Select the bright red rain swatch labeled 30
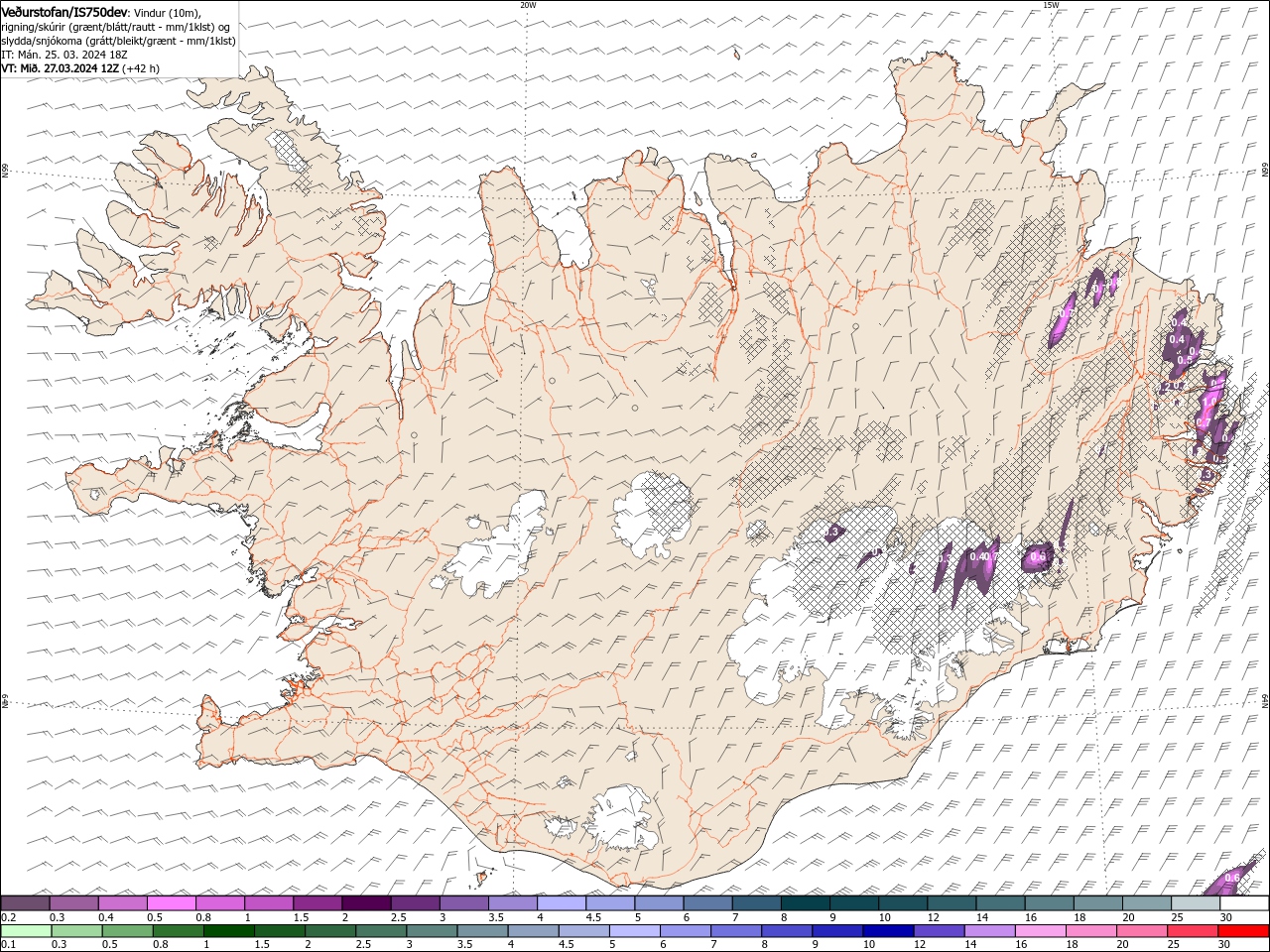 1244,931
